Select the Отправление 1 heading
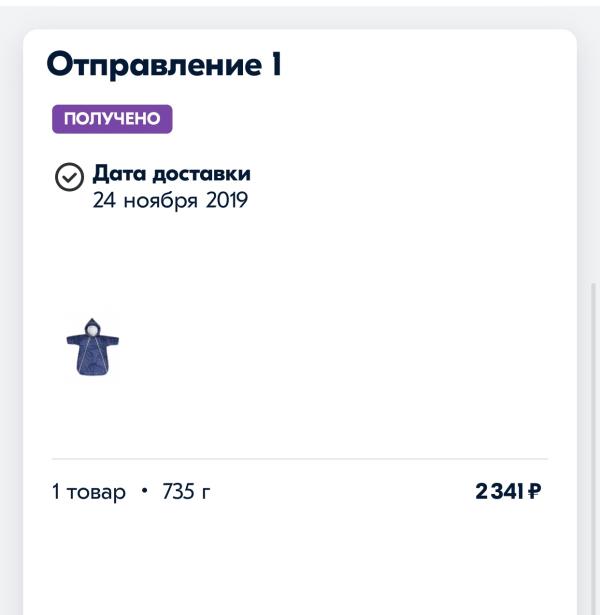600x615 pixels. point(164,65)
